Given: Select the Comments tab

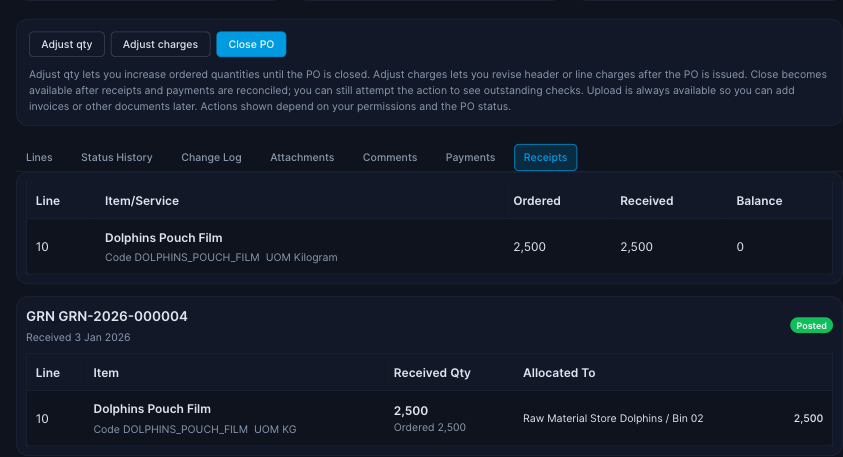Looking at the screenshot, I should (x=390, y=157).
